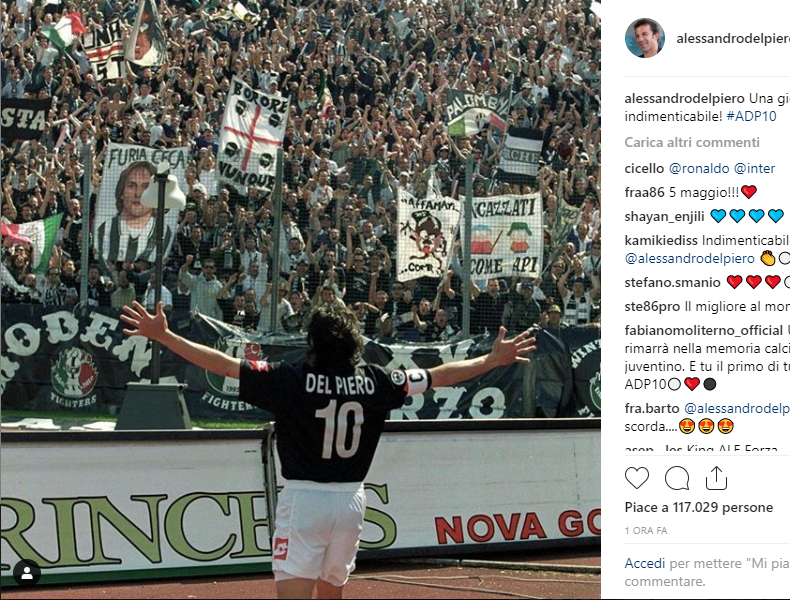Follow the #ADP10 hashtag link
This screenshot has height=600, width=790.
(x=751, y=116)
